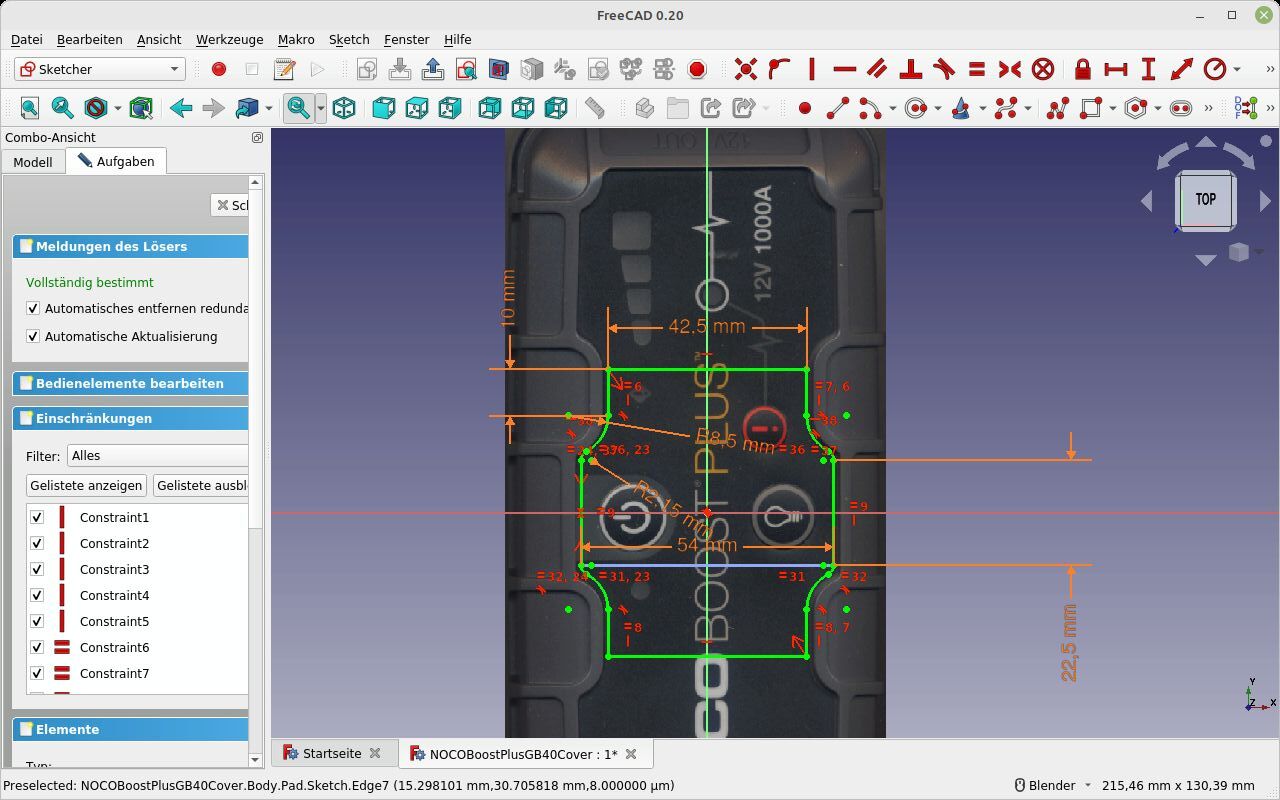Select the Slot creation tool

click(1181, 108)
